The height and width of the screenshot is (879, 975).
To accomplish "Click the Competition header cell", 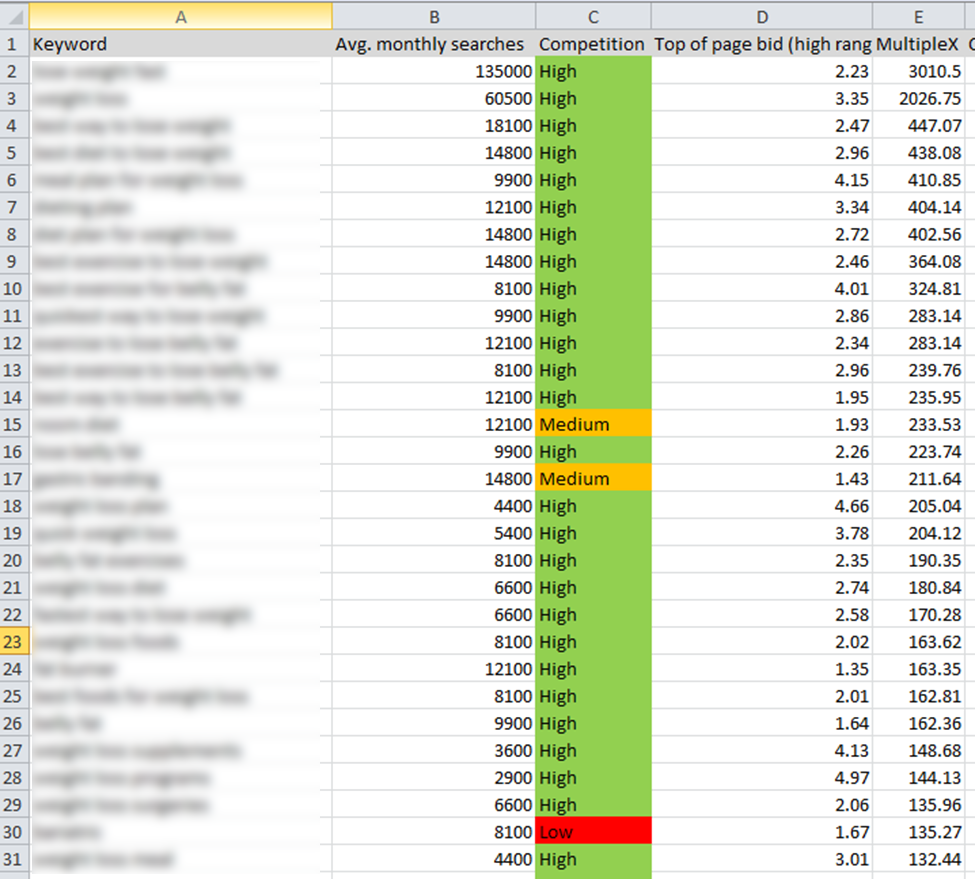I will tap(593, 44).
